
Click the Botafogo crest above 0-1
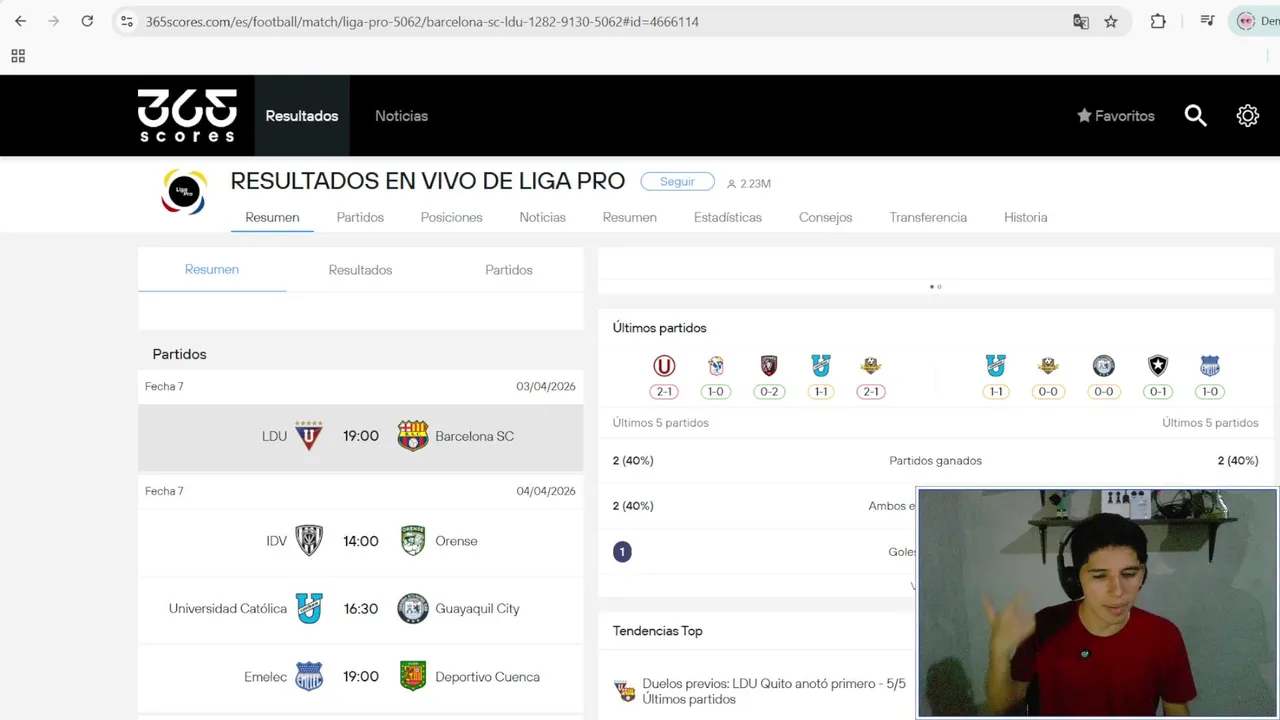pyautogui.click(x=1158, y=366)
